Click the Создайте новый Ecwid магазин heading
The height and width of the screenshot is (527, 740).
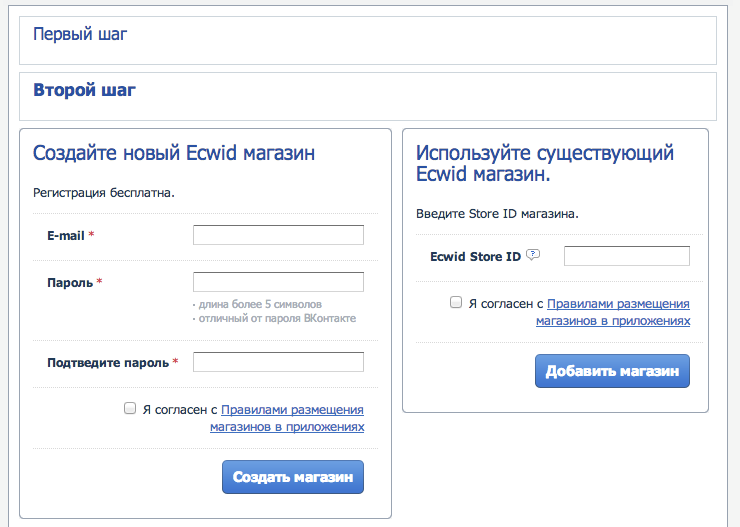point(174,153)
